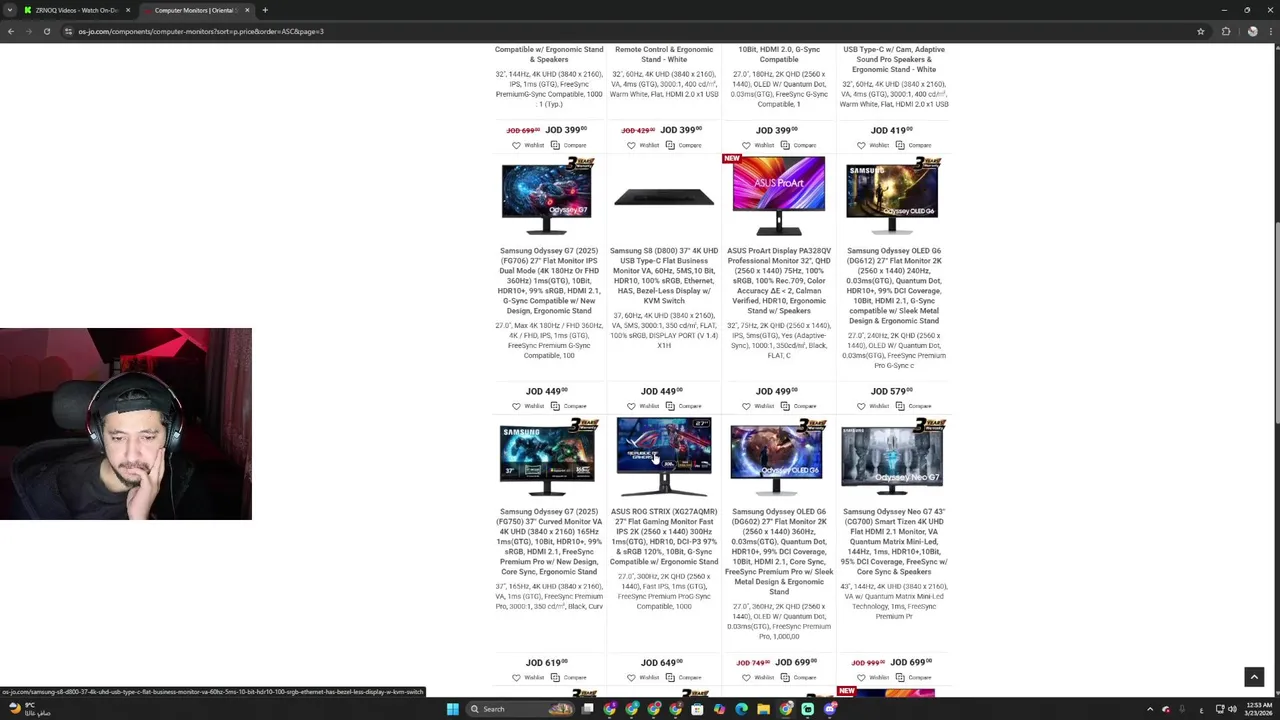Open the Samsung Odyssey OLED G6 DG602 title
Screen dimensions: 1280x720
tap(779, 552)
